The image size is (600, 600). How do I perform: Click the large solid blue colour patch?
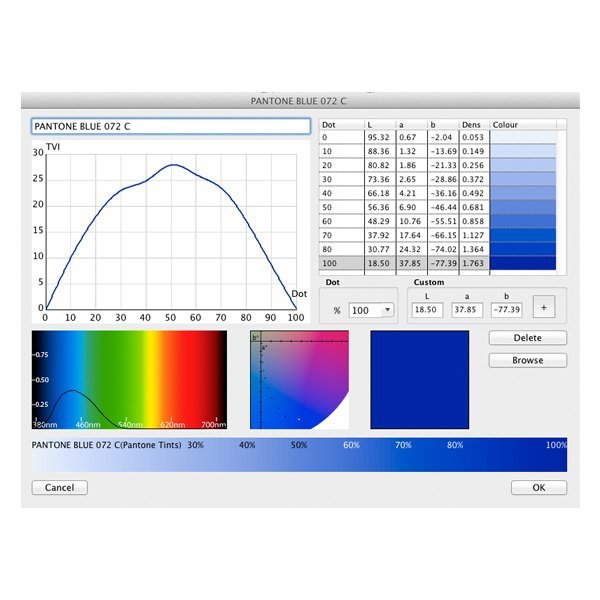point(419,380)
